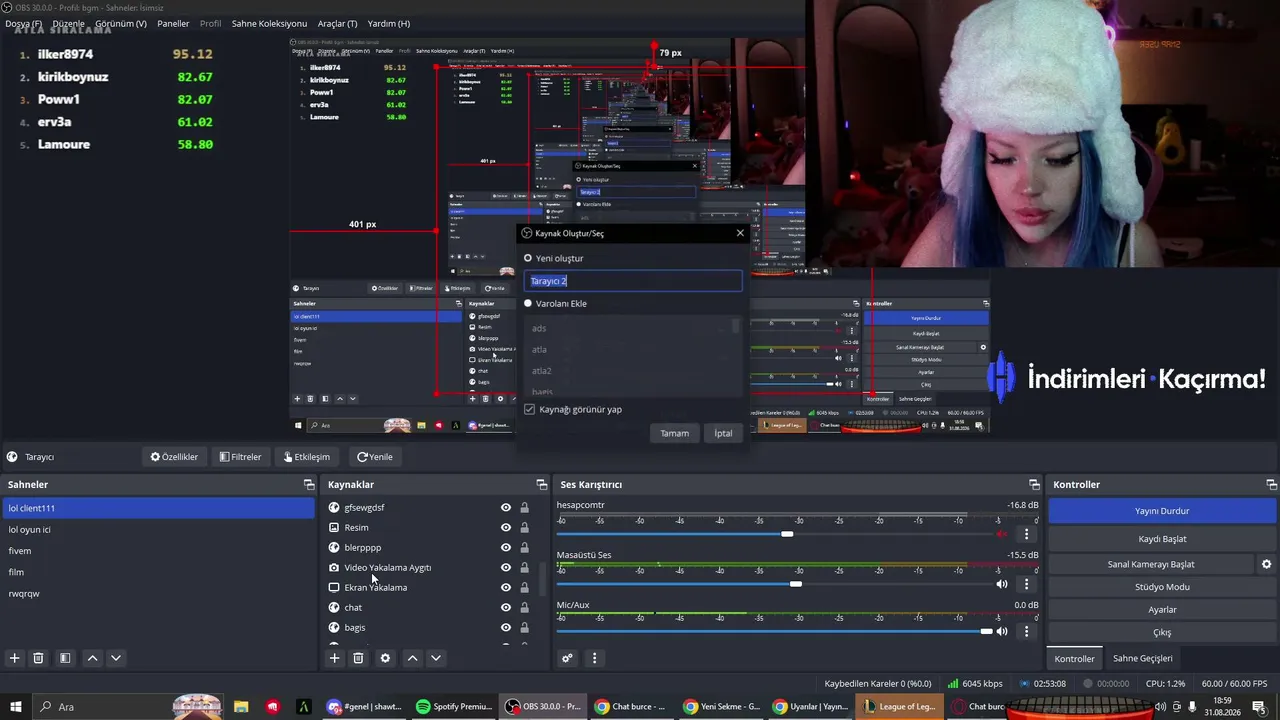The image size is (1280, 720).
Task: Unmute the hesapcomtr audio channel
Action: [x=1002, y=534]
